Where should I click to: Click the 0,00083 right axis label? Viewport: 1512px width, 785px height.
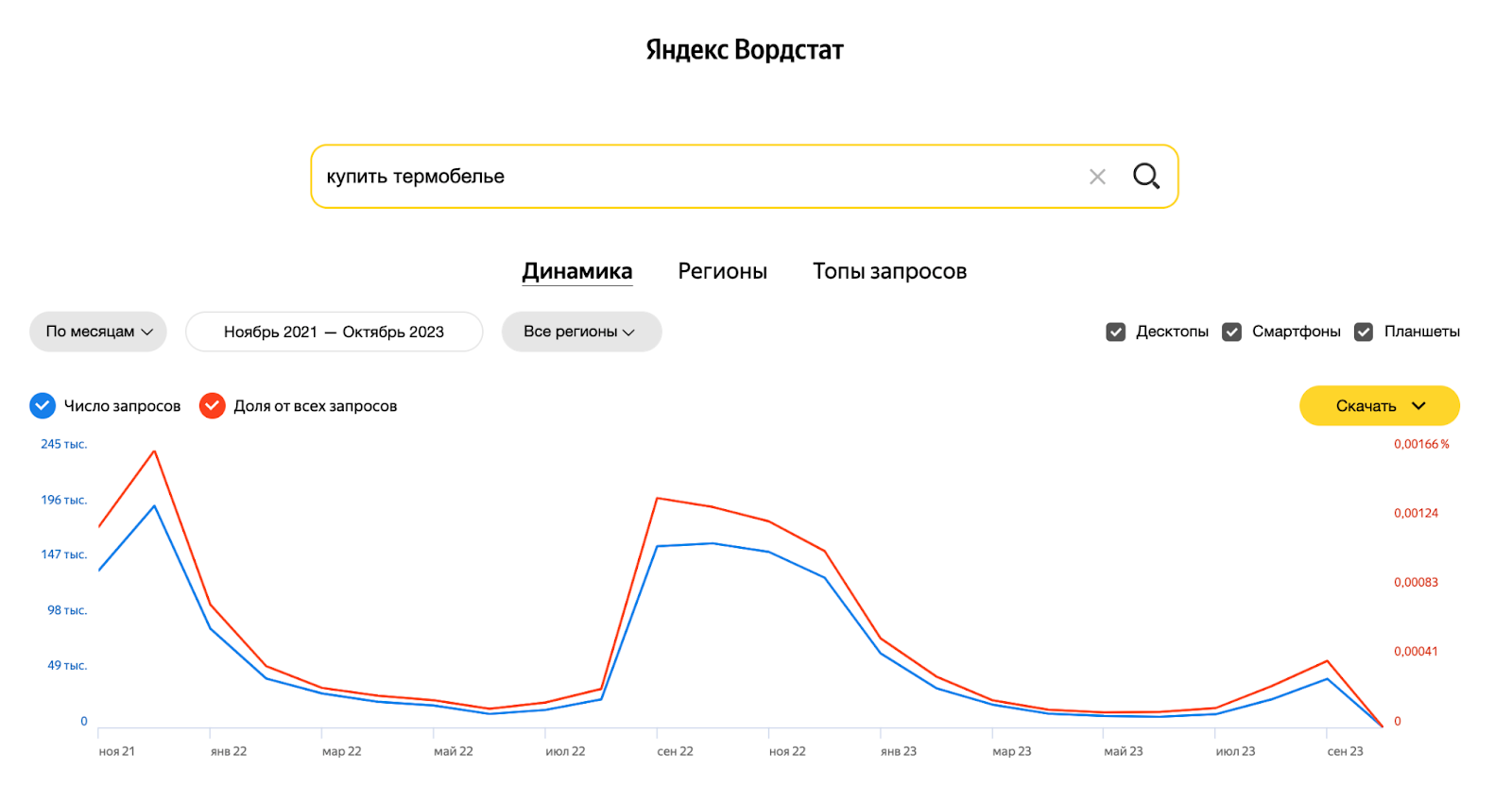tap(1416, 582)
